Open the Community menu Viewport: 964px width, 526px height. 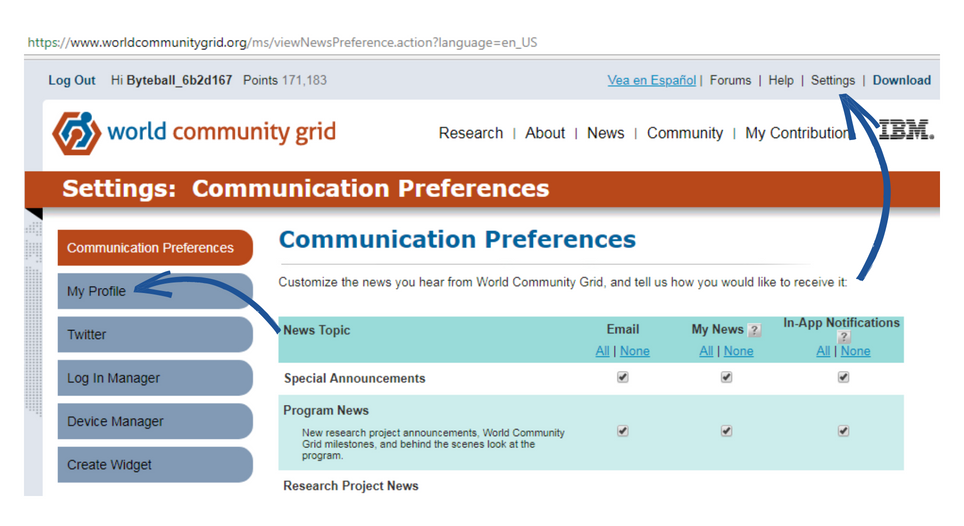685,133
